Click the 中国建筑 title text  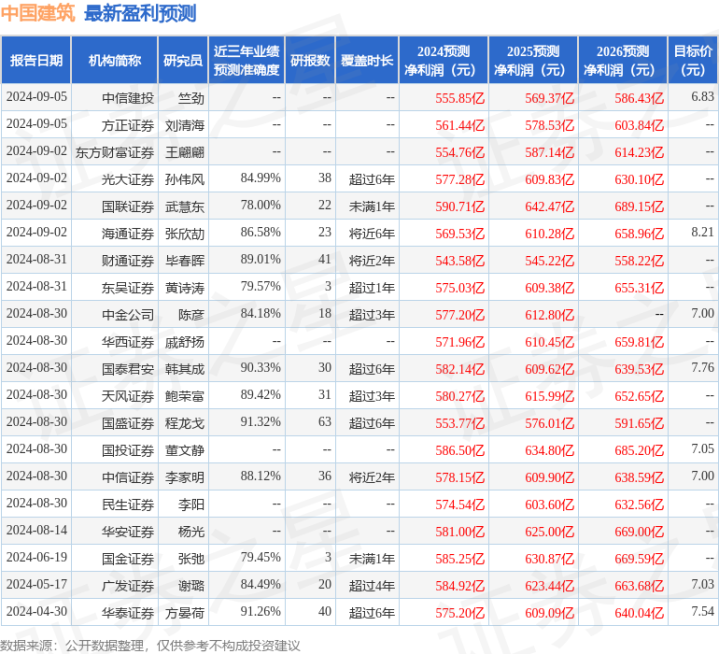(38, 13)
